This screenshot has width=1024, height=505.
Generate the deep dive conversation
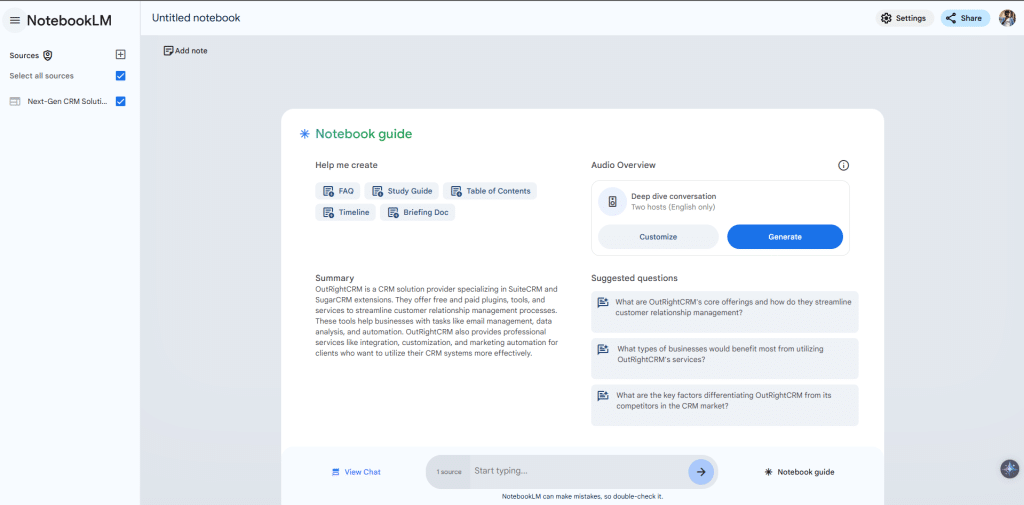pyautogui.click(x=785, y=236)
